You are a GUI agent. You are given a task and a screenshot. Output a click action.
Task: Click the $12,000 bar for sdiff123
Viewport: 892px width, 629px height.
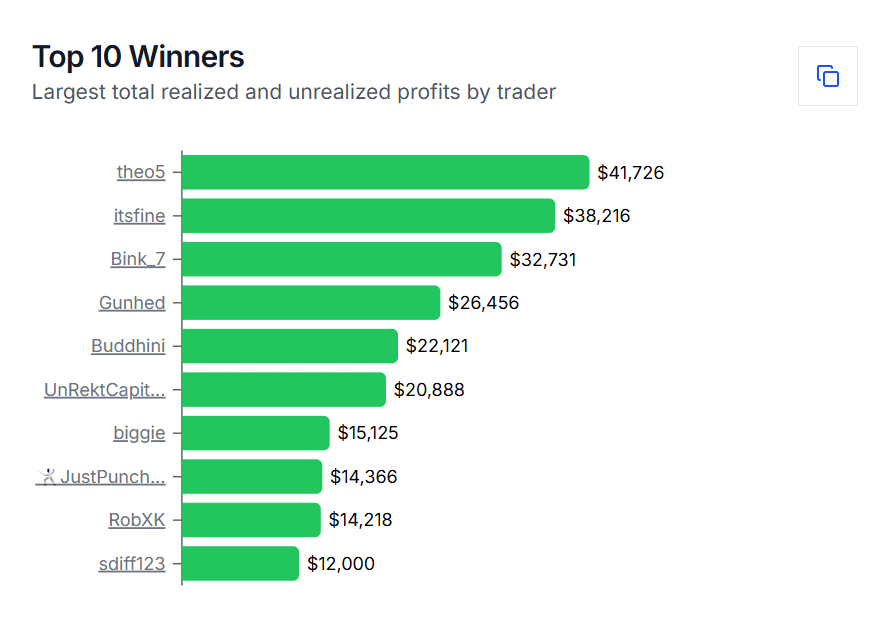[x=240, y=563]
